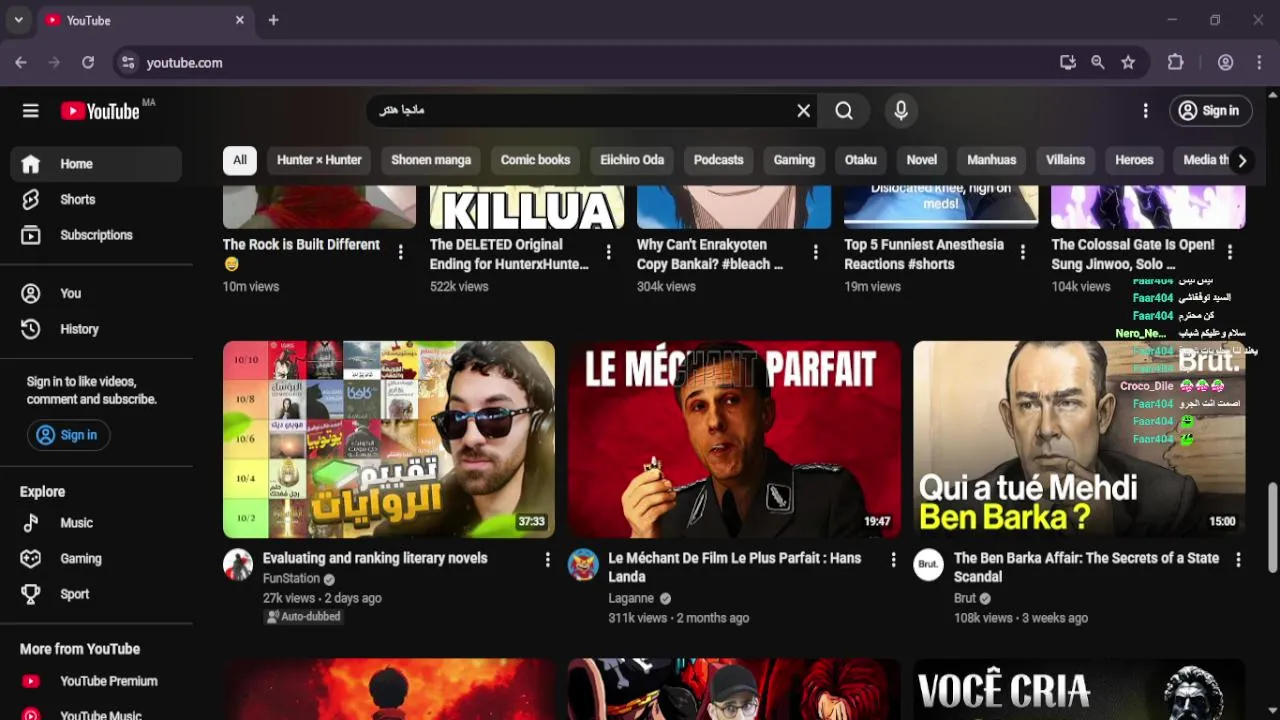Select the Eiichiro Oda chip
Screen dimensions: 1280x720
click(x=632, y=160)
